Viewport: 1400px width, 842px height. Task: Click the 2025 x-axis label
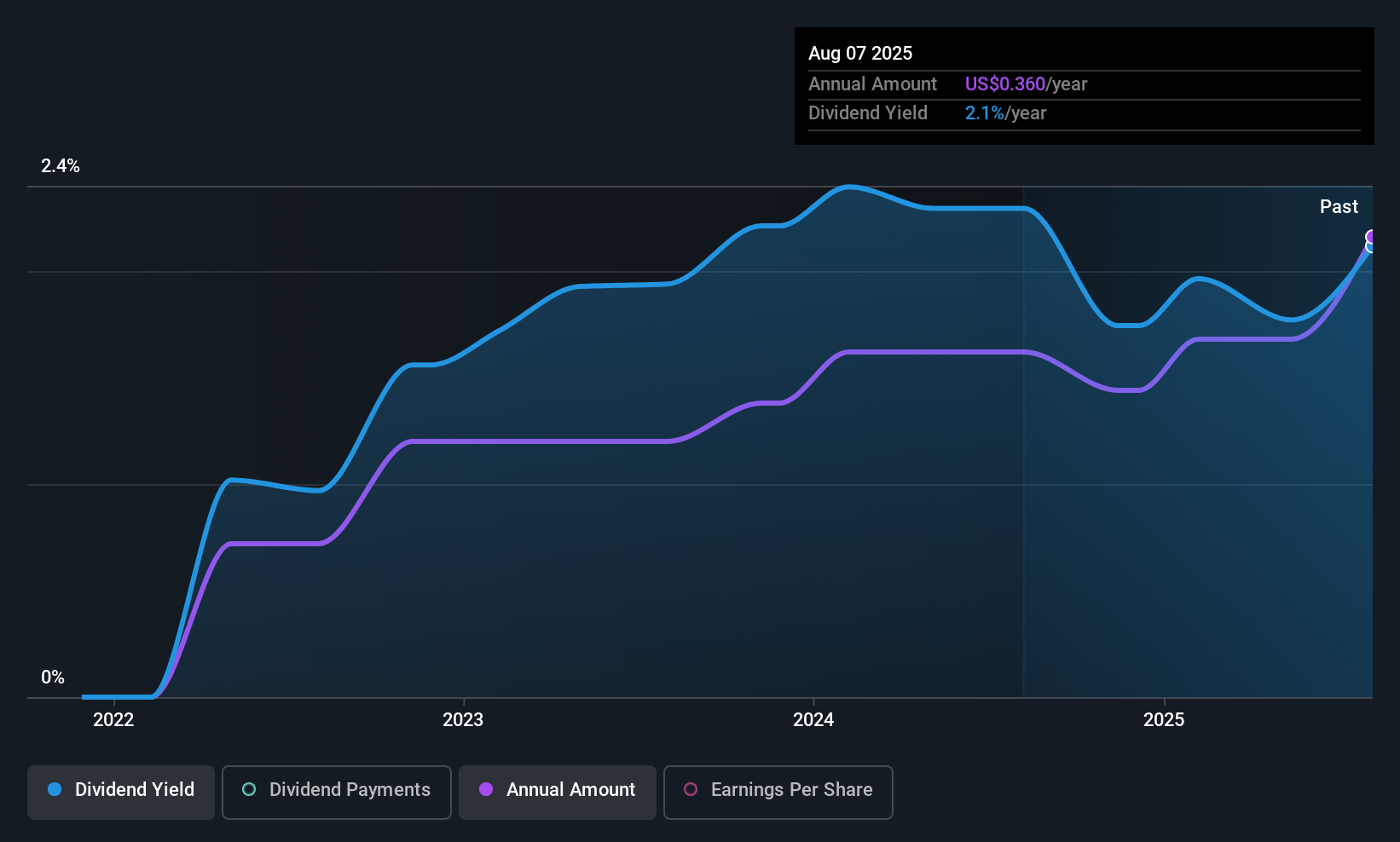[x=1164, y=720]
